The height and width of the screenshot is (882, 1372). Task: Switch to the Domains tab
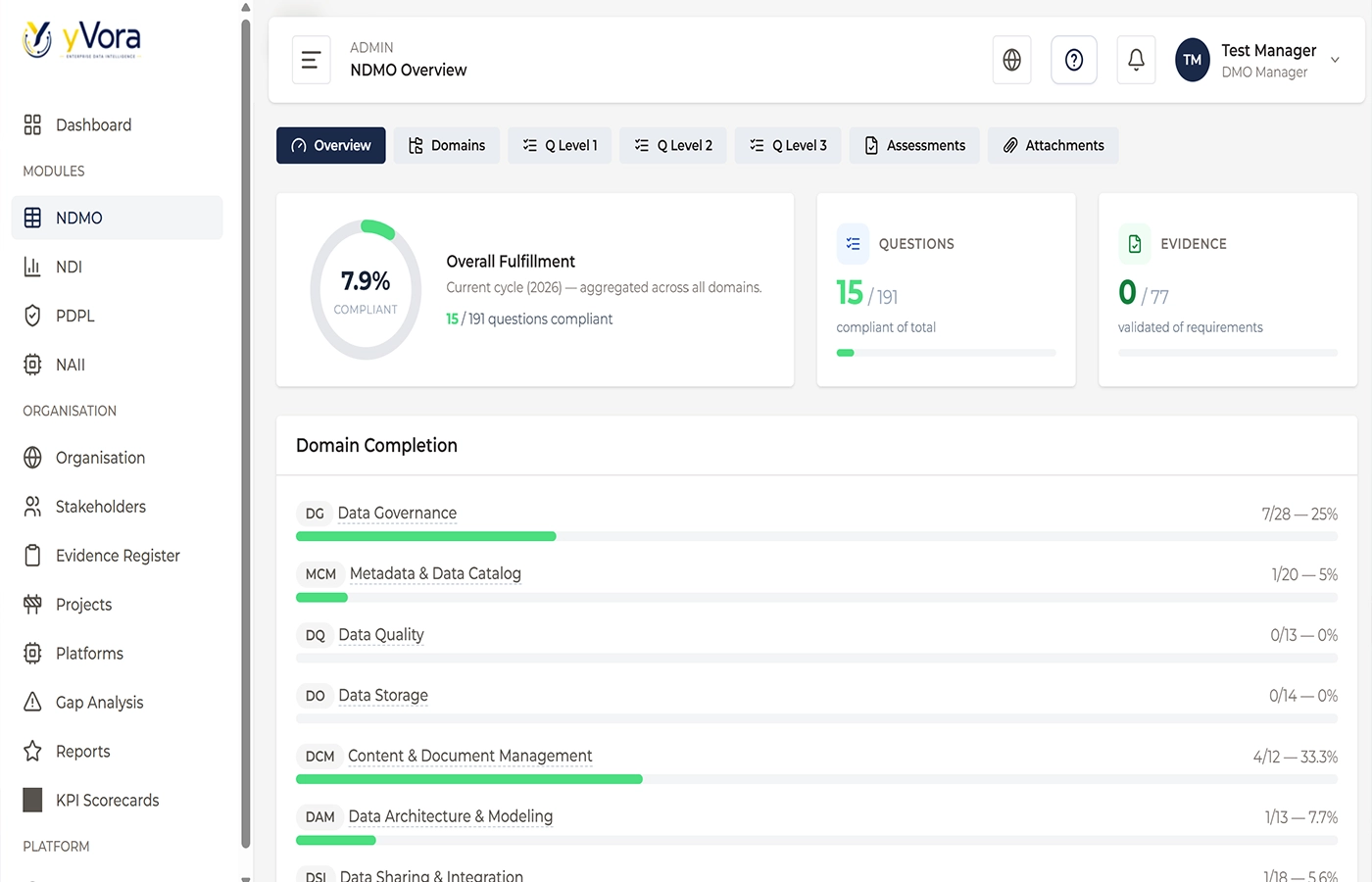tap(447, 146)
